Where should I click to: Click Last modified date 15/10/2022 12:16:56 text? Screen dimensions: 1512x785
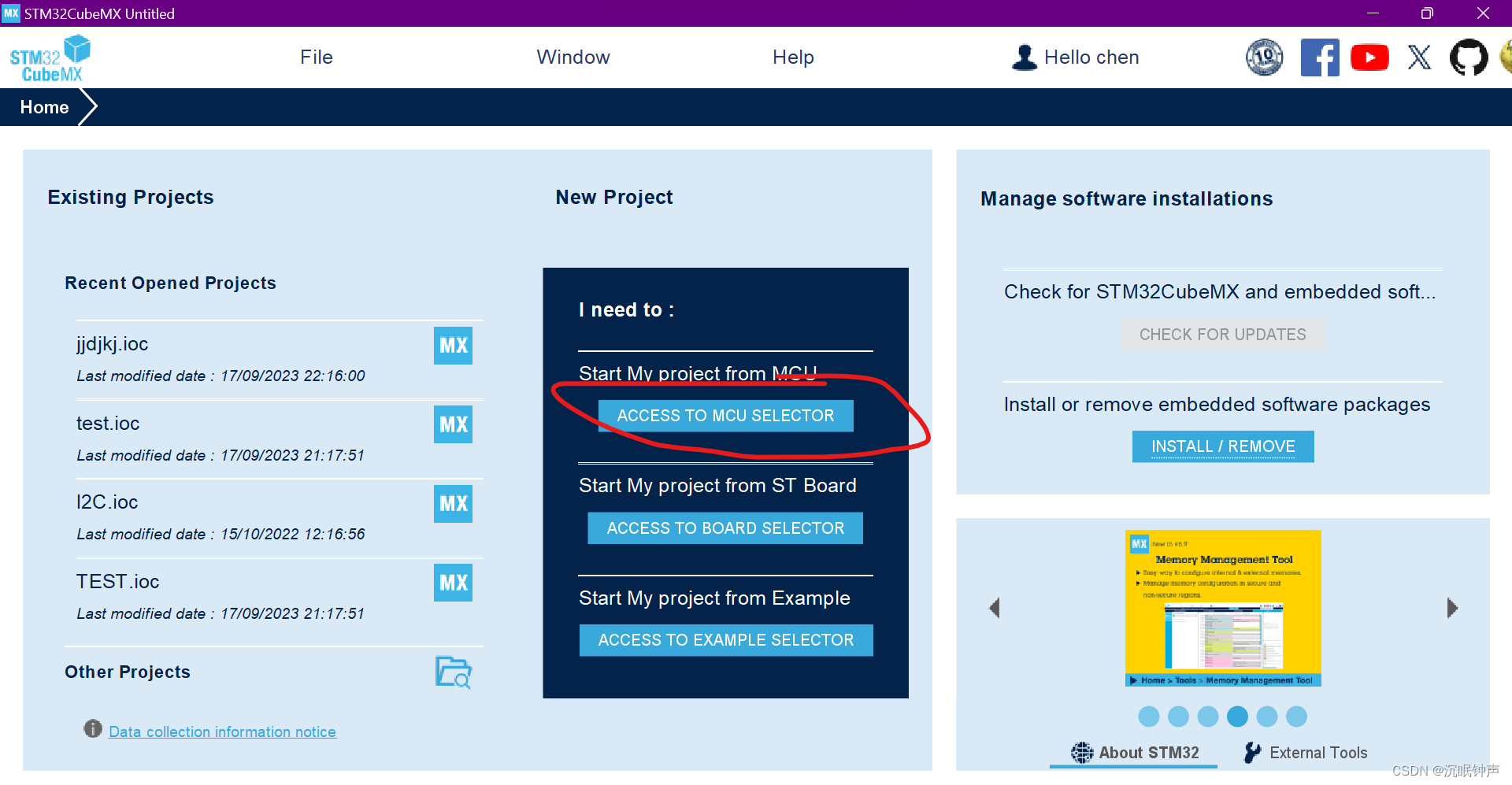pos(220,534)
